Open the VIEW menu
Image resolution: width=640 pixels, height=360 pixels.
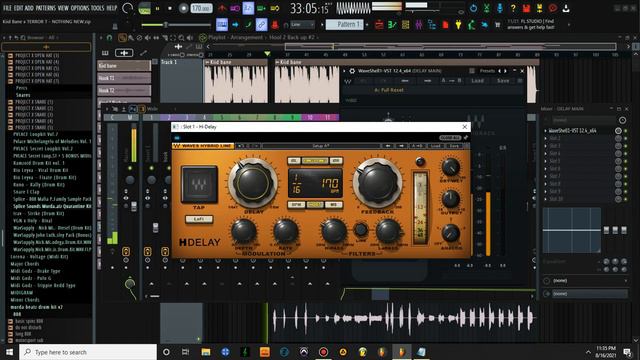pos(63,8)
